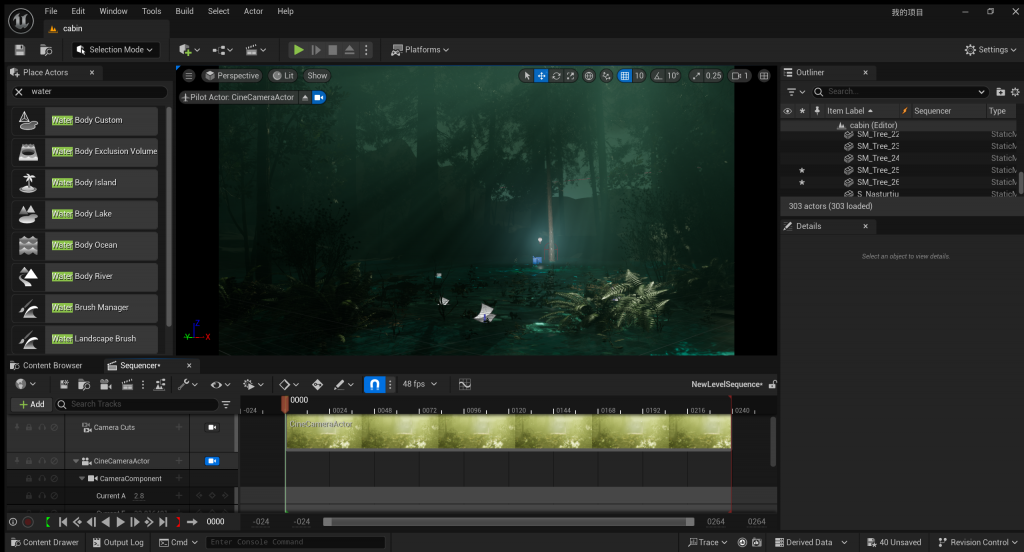Click the sequencer record button

point(28,522)
